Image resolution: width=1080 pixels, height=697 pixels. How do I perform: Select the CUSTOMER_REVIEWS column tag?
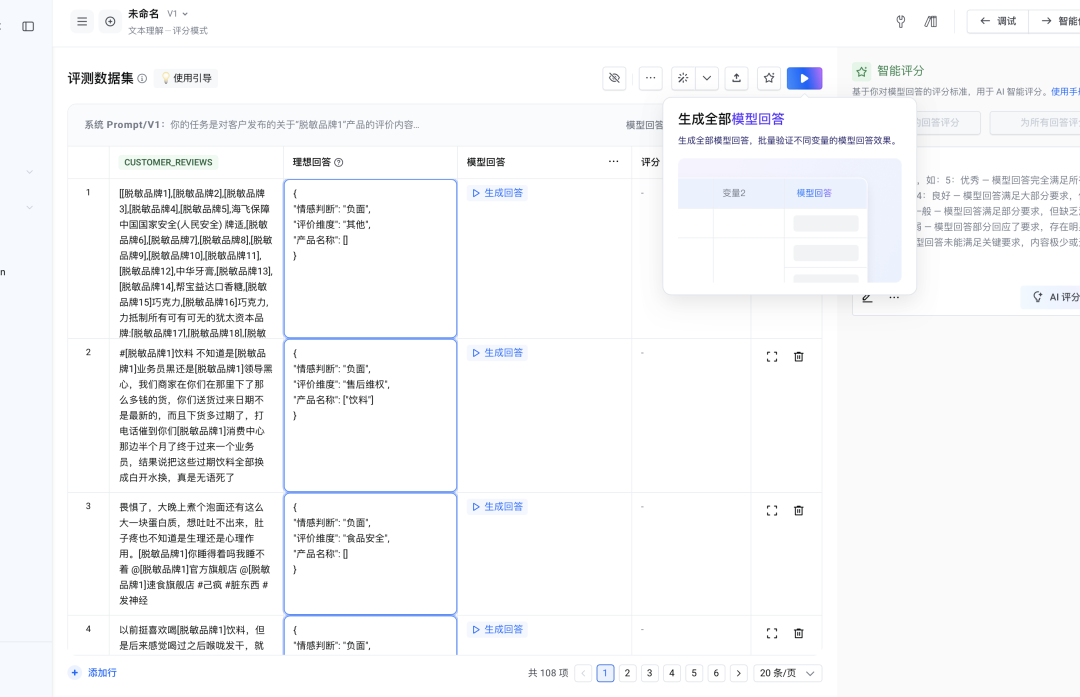tap(168, 163)
